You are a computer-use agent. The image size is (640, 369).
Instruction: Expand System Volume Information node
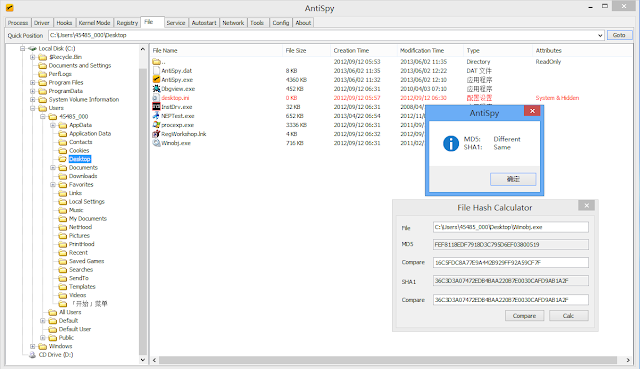[33, 100]
